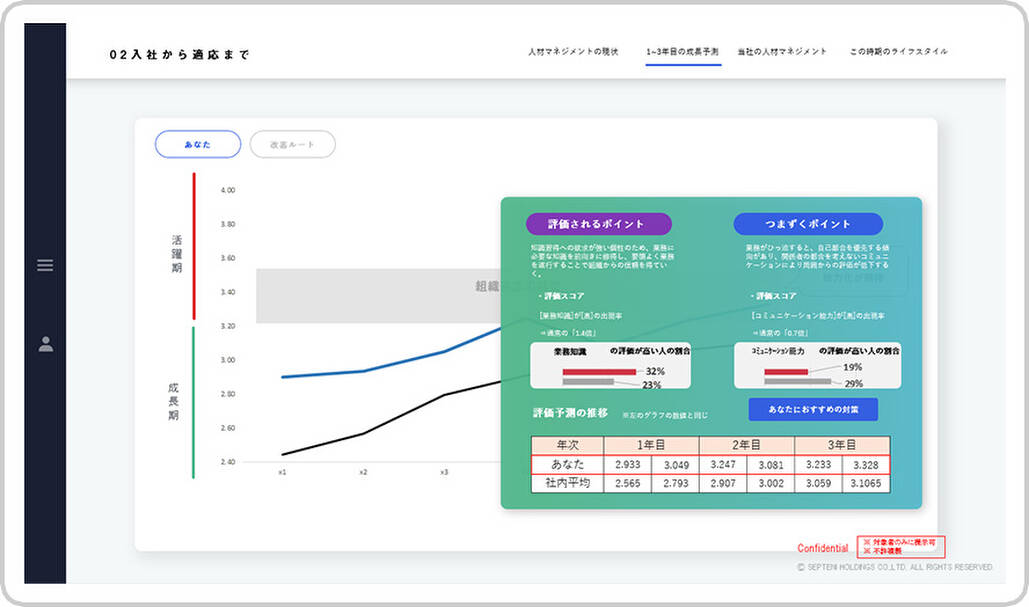The width and height of the screenshot is (1029, 607).
Task: Open the 当社の人材マネジメント tab
Action: (x=782, y=51)
